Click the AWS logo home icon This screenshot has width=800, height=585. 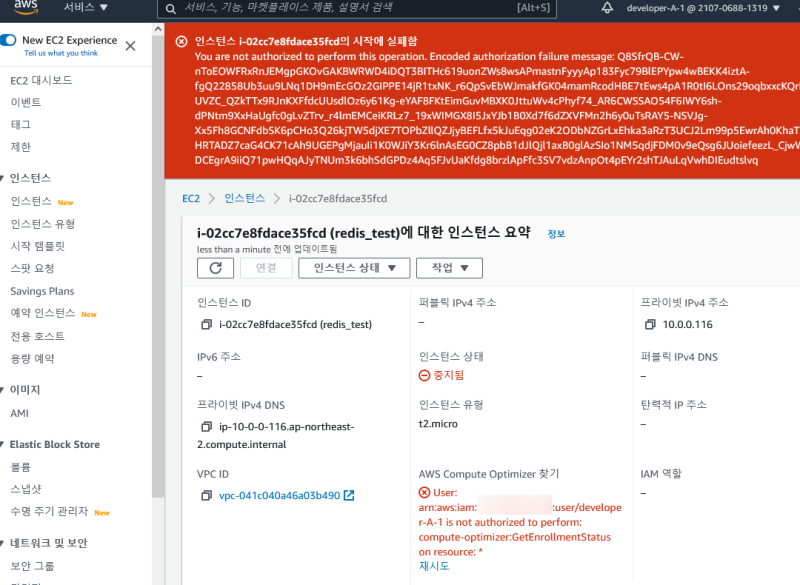coord(26,7)
